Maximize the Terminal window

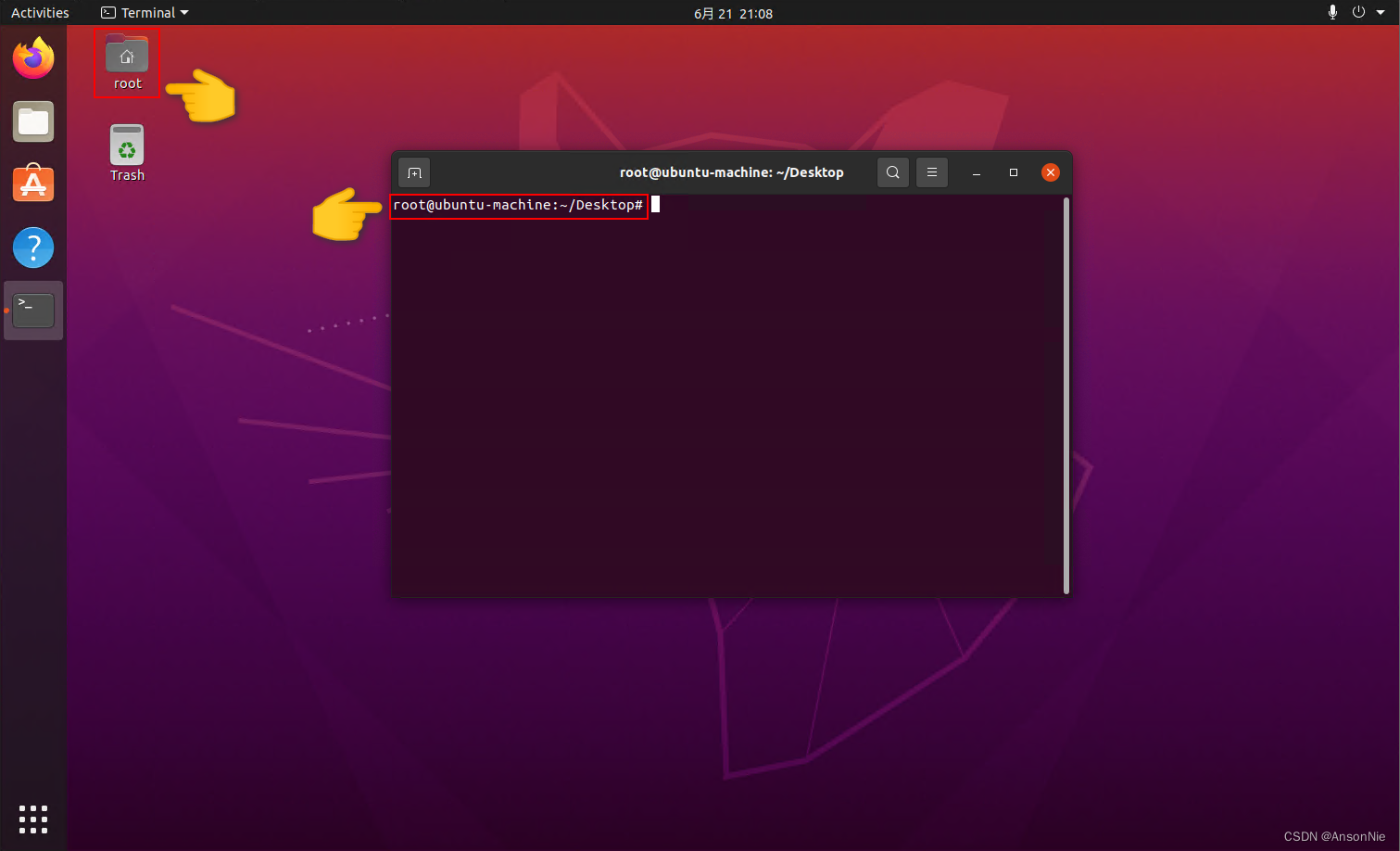[x=1014, y=172]
